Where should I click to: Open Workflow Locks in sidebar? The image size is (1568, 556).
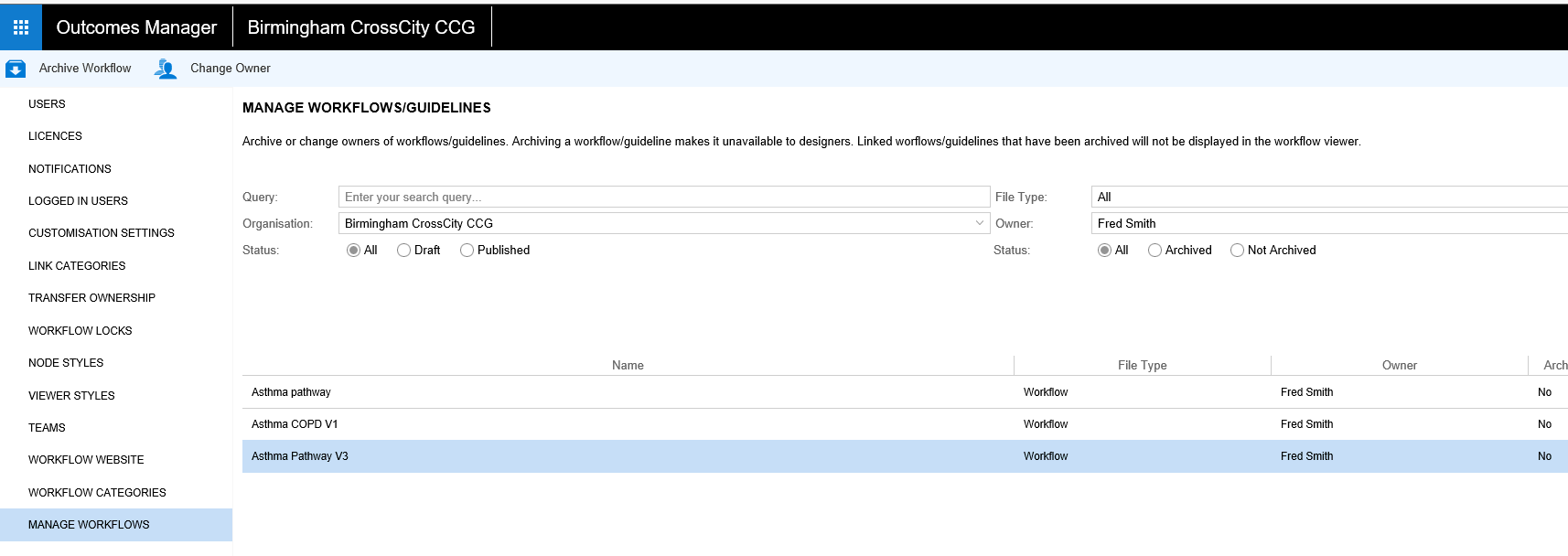point(80,331)
